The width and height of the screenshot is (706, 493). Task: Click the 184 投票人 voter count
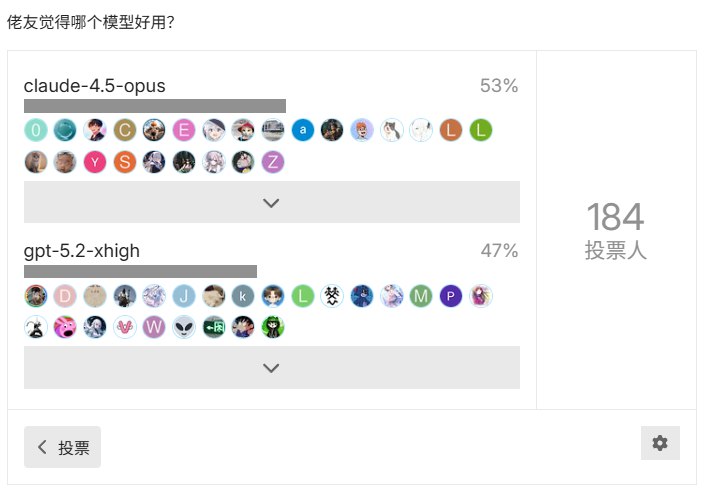(616, 231)
